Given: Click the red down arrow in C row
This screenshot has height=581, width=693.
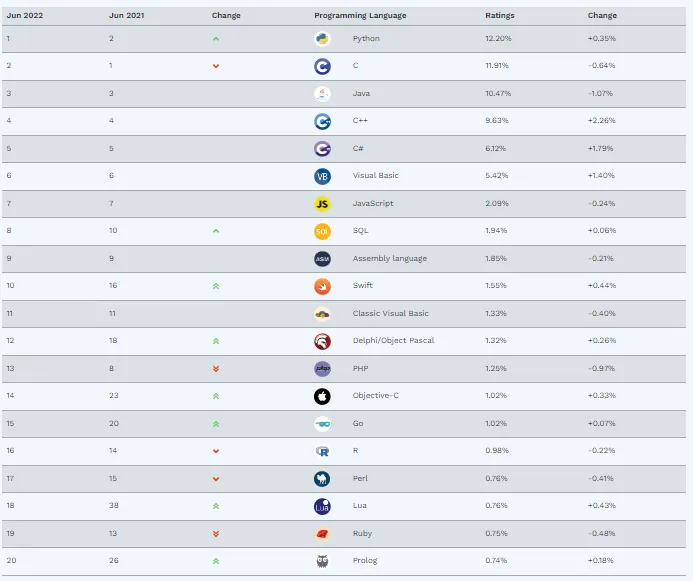Looking at the screenshot, I should click(x=216, y=66).
